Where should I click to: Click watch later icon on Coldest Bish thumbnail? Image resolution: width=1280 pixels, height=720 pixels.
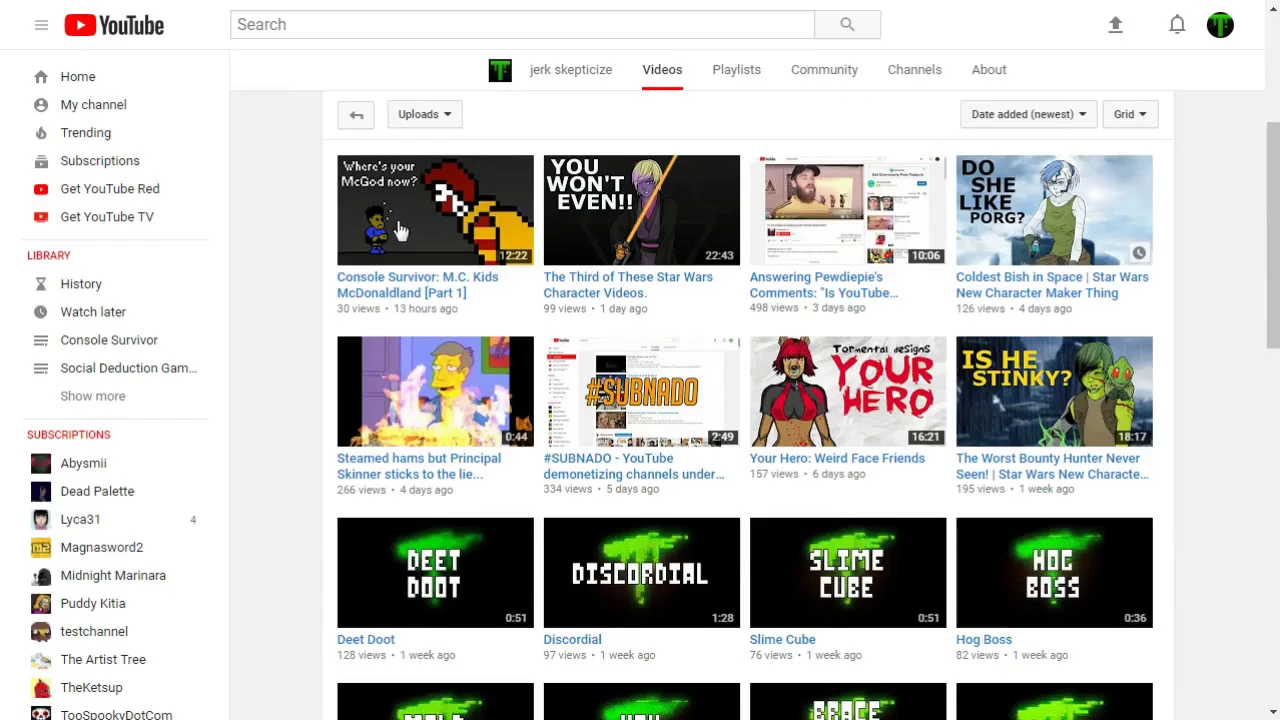tap(1138, 253)
